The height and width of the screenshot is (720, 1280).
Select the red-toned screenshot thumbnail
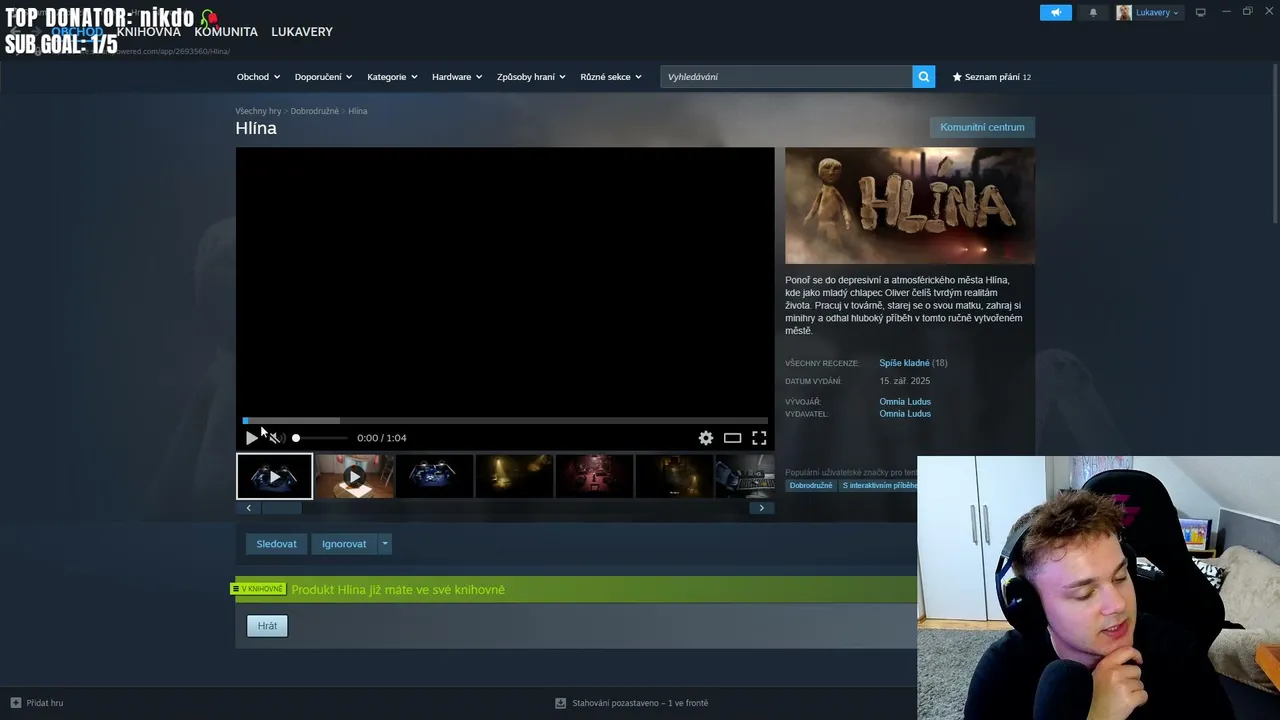tap(595, 476)
